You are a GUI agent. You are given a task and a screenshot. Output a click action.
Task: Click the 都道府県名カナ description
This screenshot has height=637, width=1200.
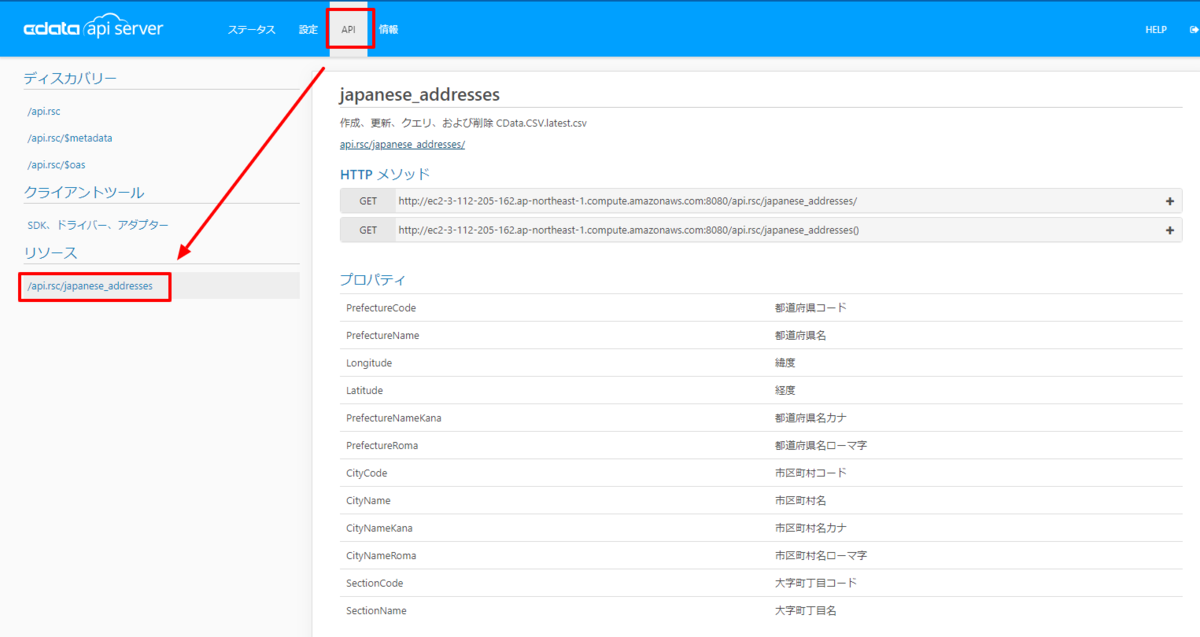point(810,418)
